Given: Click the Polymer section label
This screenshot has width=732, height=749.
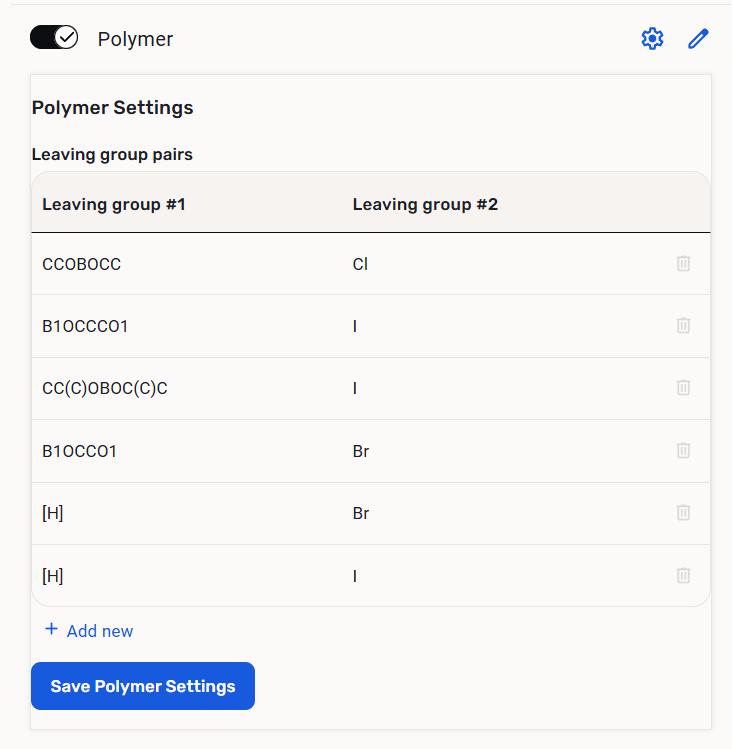Looking at the screenshot, I should point(135,39).
